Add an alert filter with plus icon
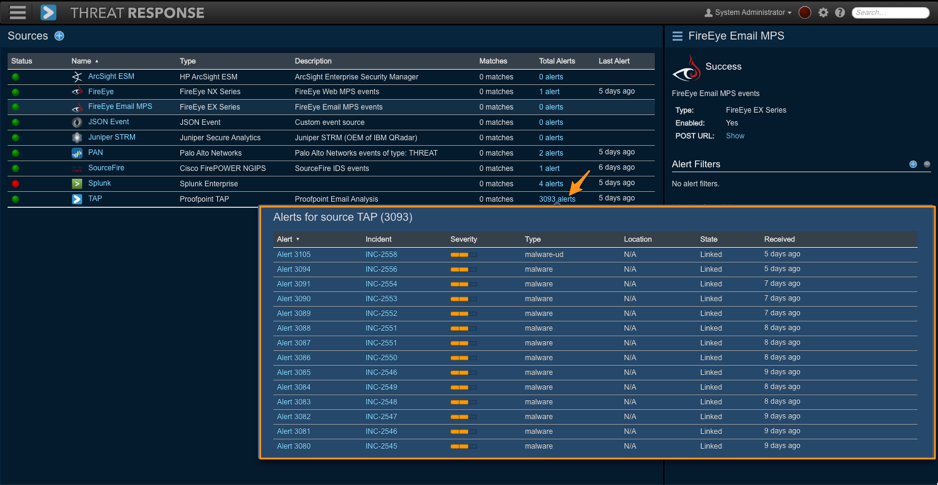Viewport: 938px width, 485px height. pos(913,164)
